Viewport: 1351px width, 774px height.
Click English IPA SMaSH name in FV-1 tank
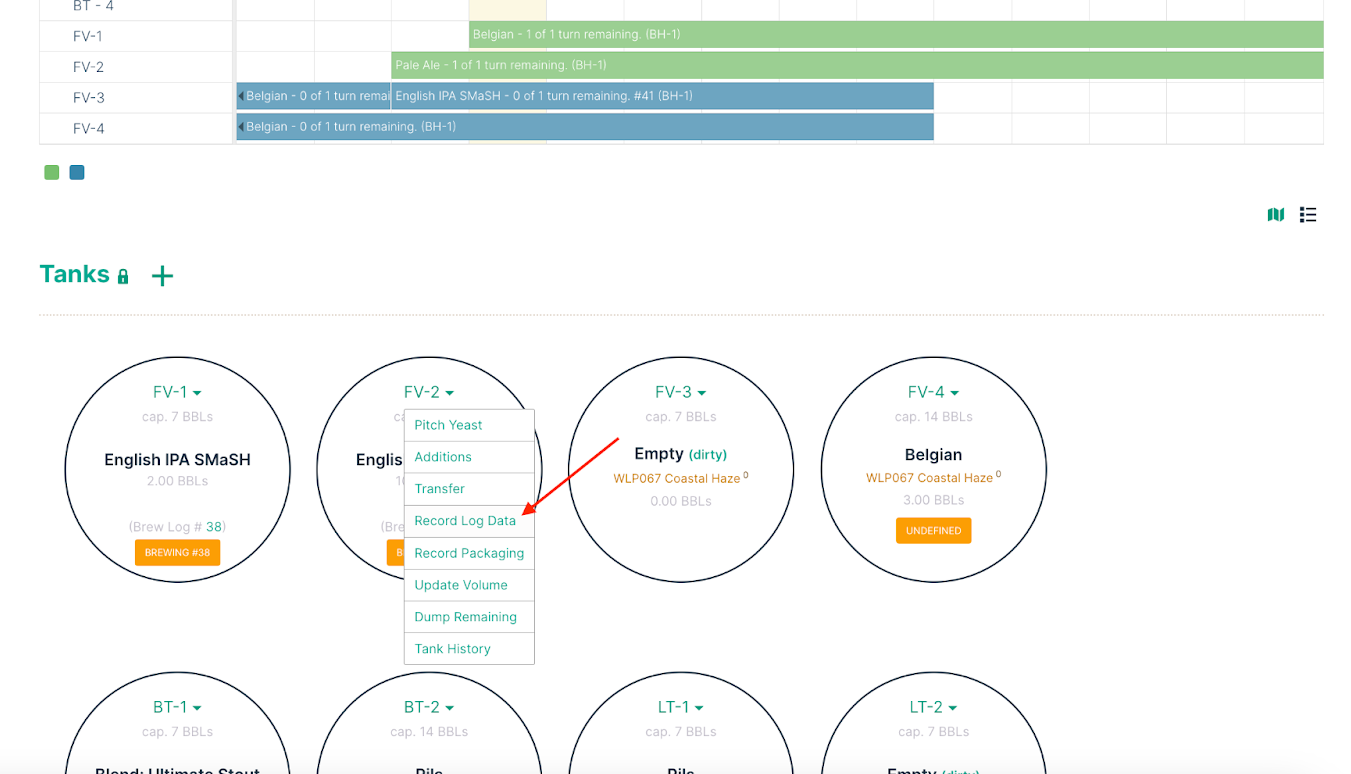click(177, 460)
